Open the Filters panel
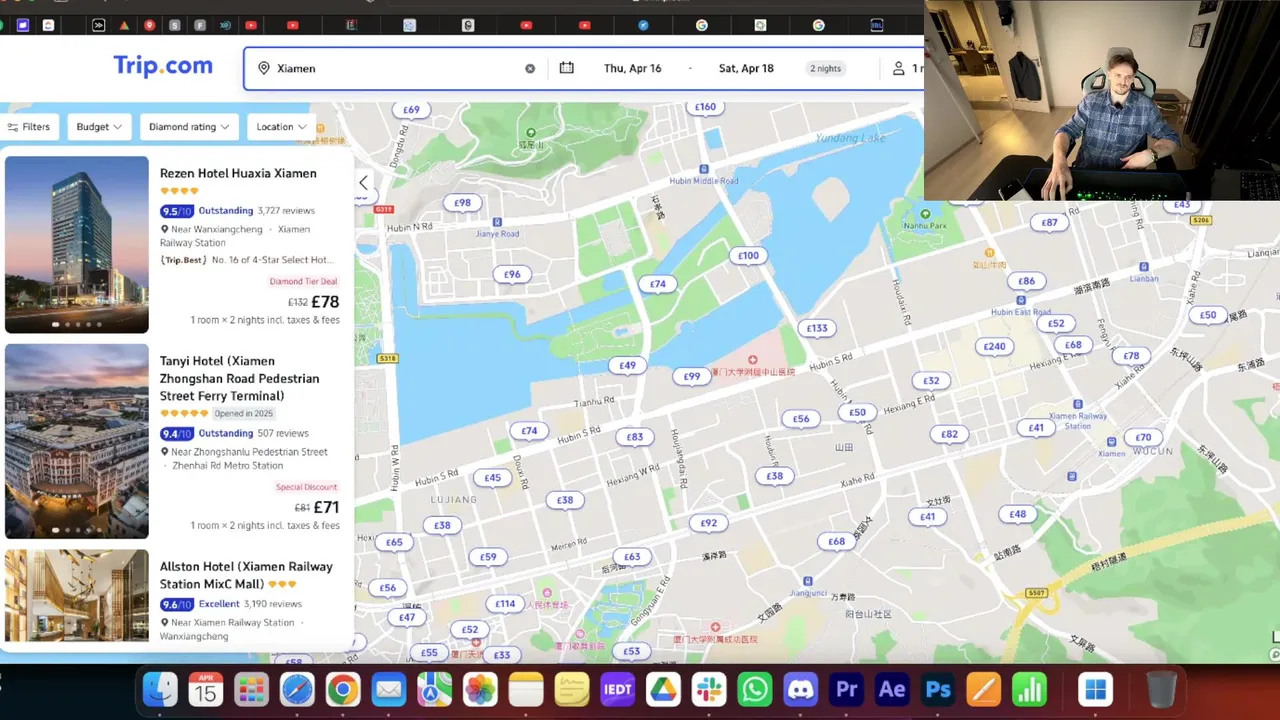This screenshot has height=720, width=1280. coord(28,127)
